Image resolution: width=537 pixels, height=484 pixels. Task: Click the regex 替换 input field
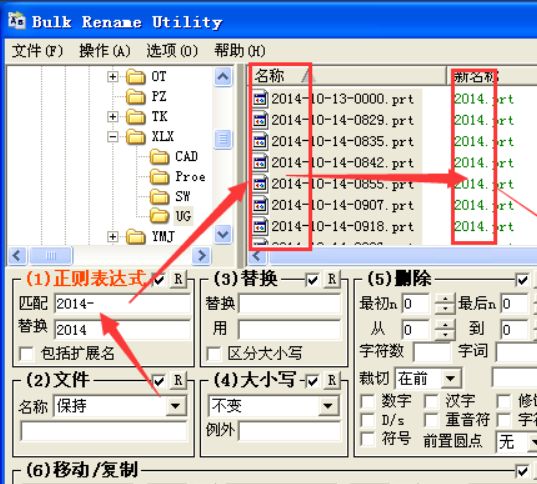point(122,330)
